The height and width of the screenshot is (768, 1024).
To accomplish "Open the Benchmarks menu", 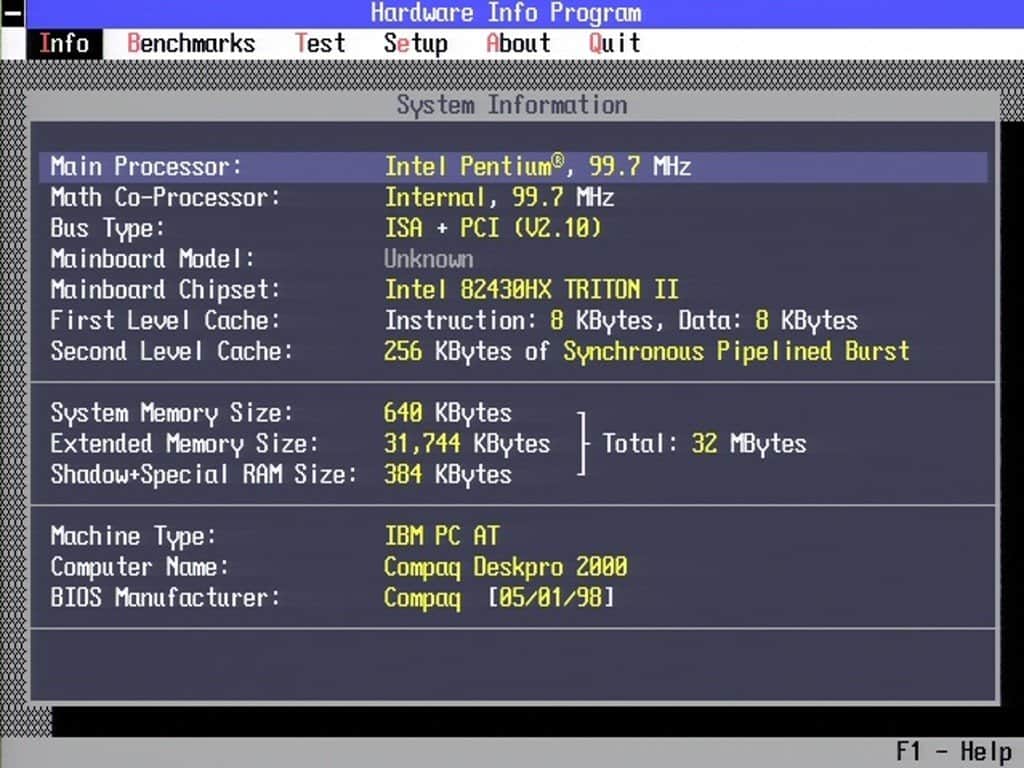I will point(191,44).
